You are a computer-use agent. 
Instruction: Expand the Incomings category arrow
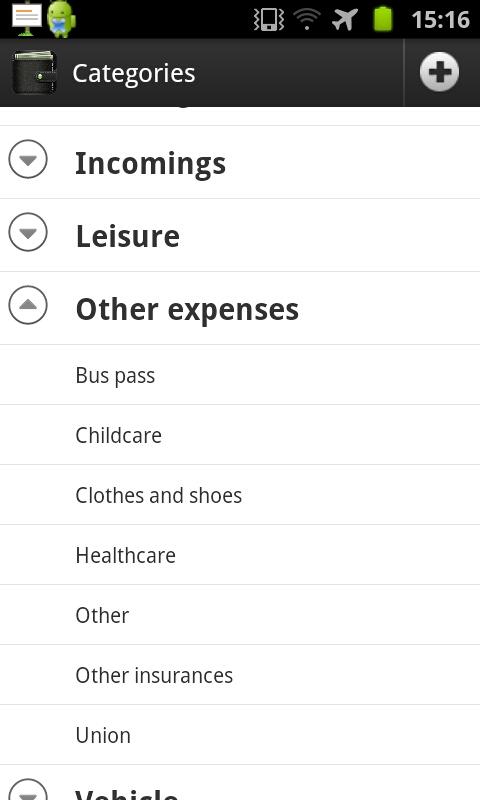(x=28, y=159)
